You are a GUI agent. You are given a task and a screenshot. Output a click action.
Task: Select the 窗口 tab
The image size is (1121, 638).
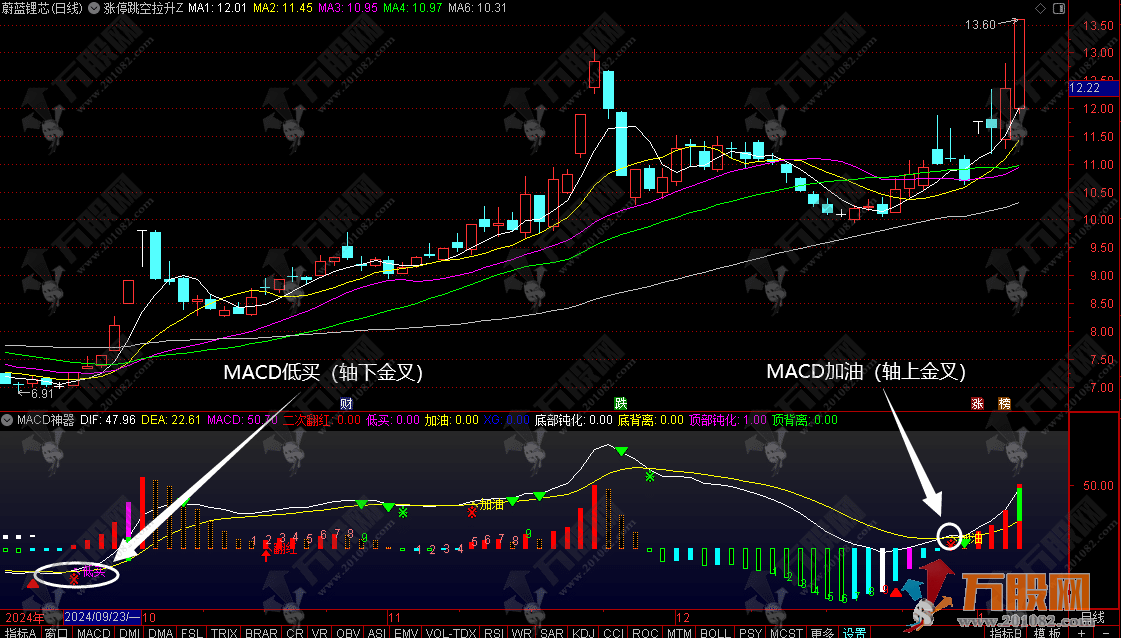[56, 632]
